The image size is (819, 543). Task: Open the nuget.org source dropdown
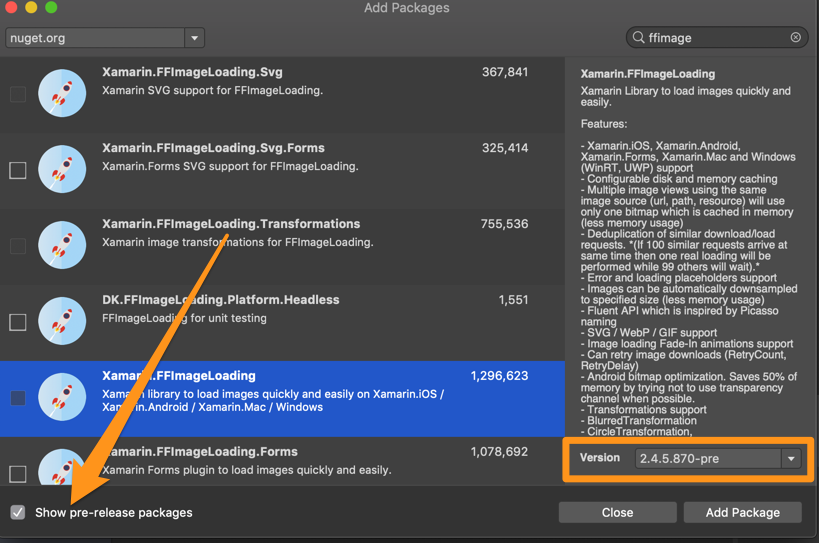pos(194,38)
